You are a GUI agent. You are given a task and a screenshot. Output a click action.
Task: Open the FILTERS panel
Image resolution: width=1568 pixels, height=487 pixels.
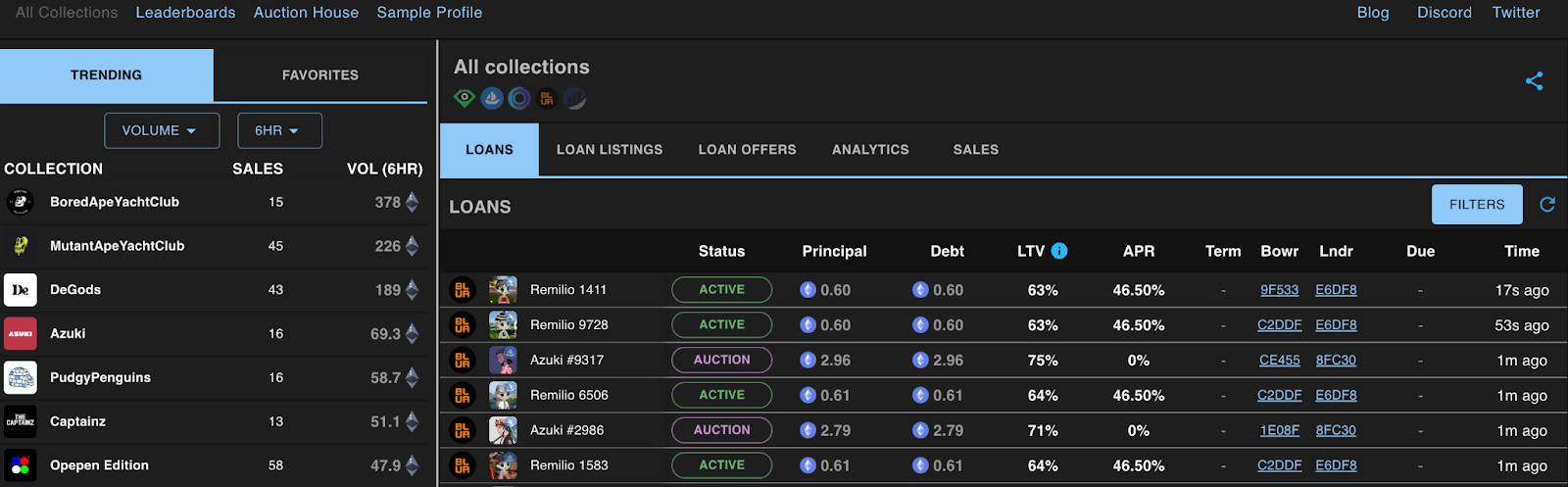1477,204
